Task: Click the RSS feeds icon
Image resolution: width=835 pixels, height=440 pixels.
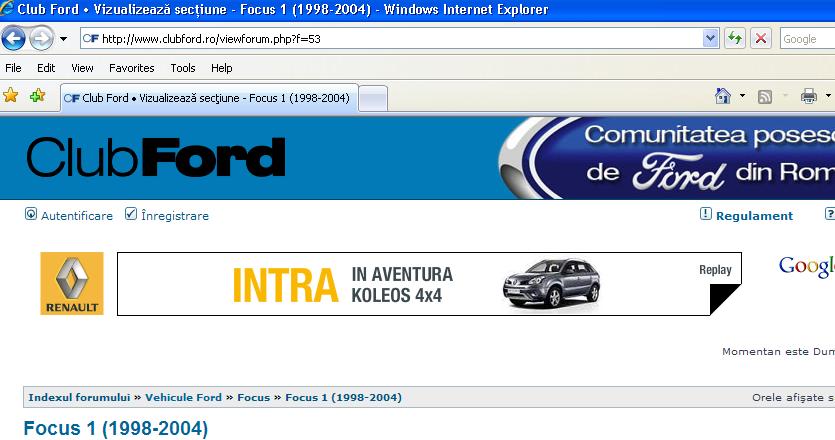Action: tap(765, 97)
